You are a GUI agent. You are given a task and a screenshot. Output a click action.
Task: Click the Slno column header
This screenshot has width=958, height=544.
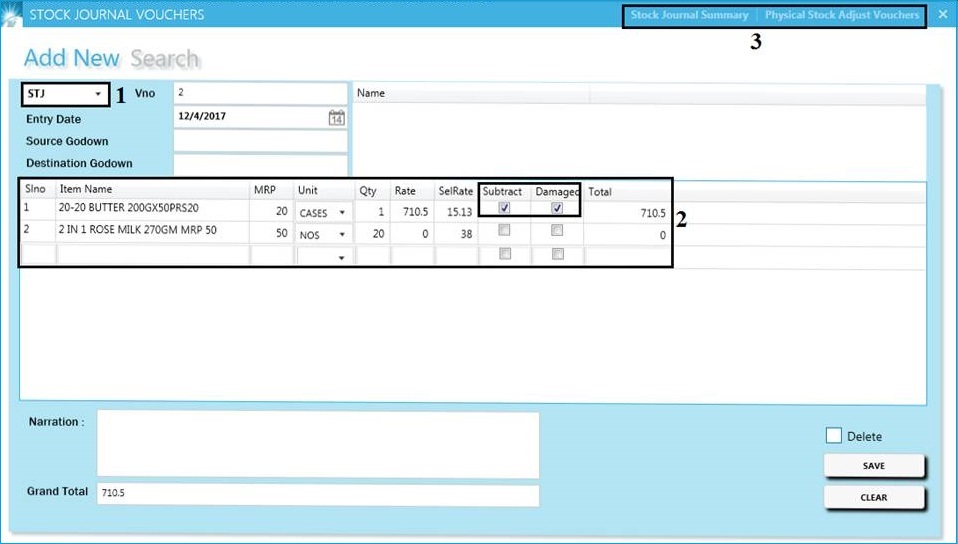click(38, 189)
